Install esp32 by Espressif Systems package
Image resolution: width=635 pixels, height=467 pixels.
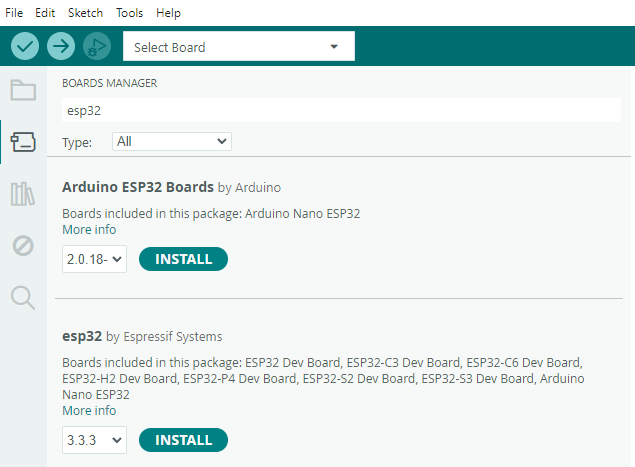click(x=183, y=440)
